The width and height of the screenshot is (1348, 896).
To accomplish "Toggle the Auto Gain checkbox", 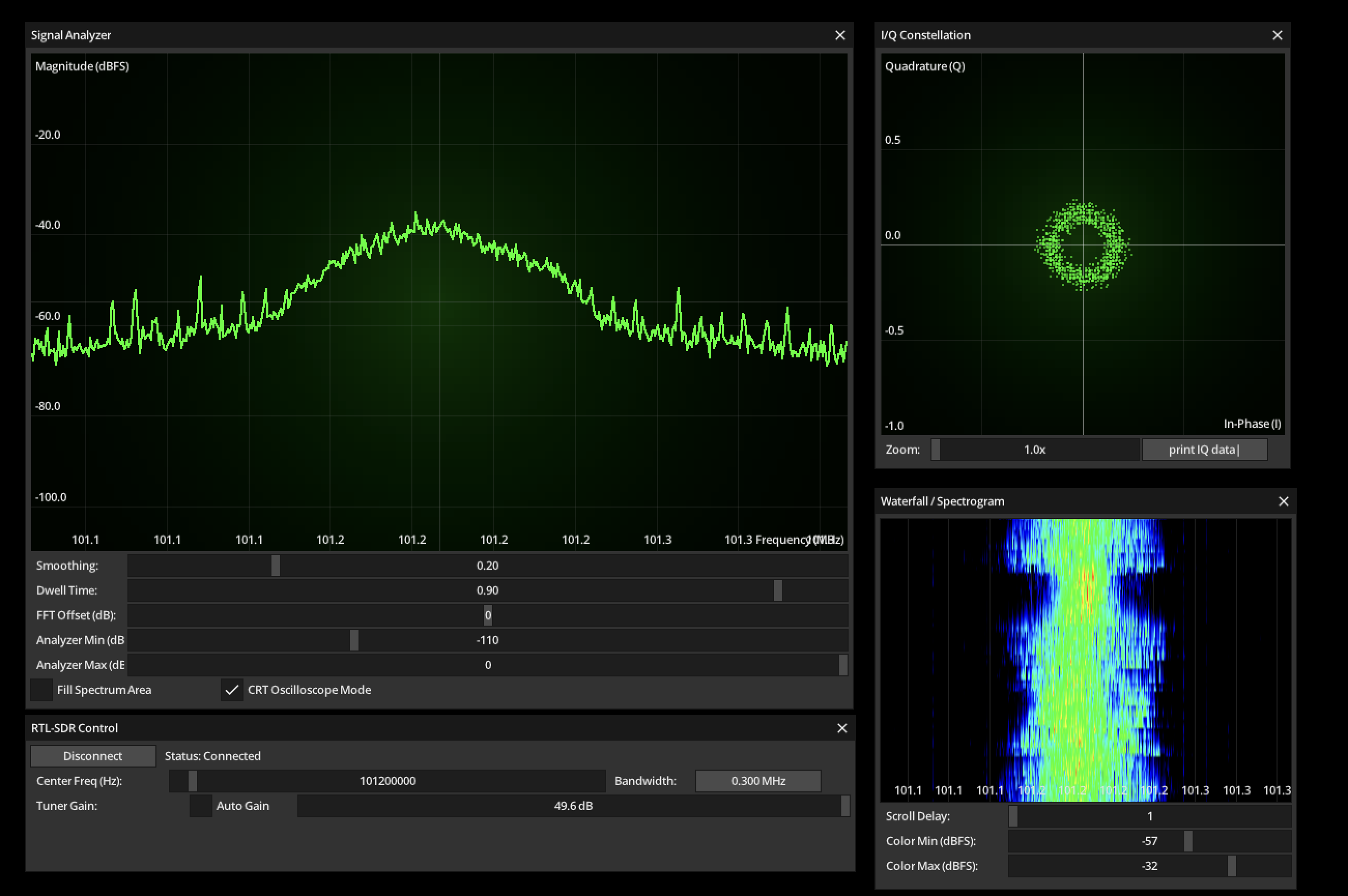I will (x=200, y=806).
